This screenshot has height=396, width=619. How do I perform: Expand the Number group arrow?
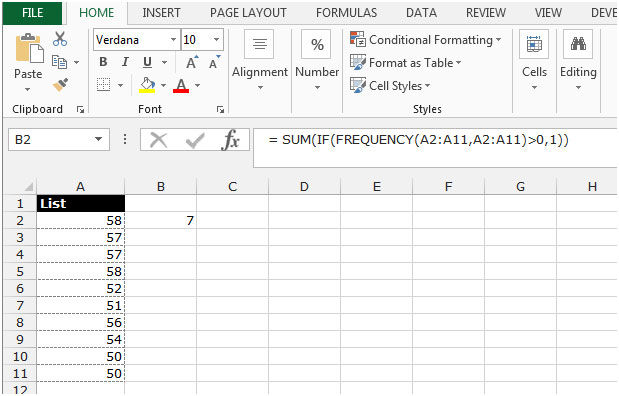click(x=317, y=88)
